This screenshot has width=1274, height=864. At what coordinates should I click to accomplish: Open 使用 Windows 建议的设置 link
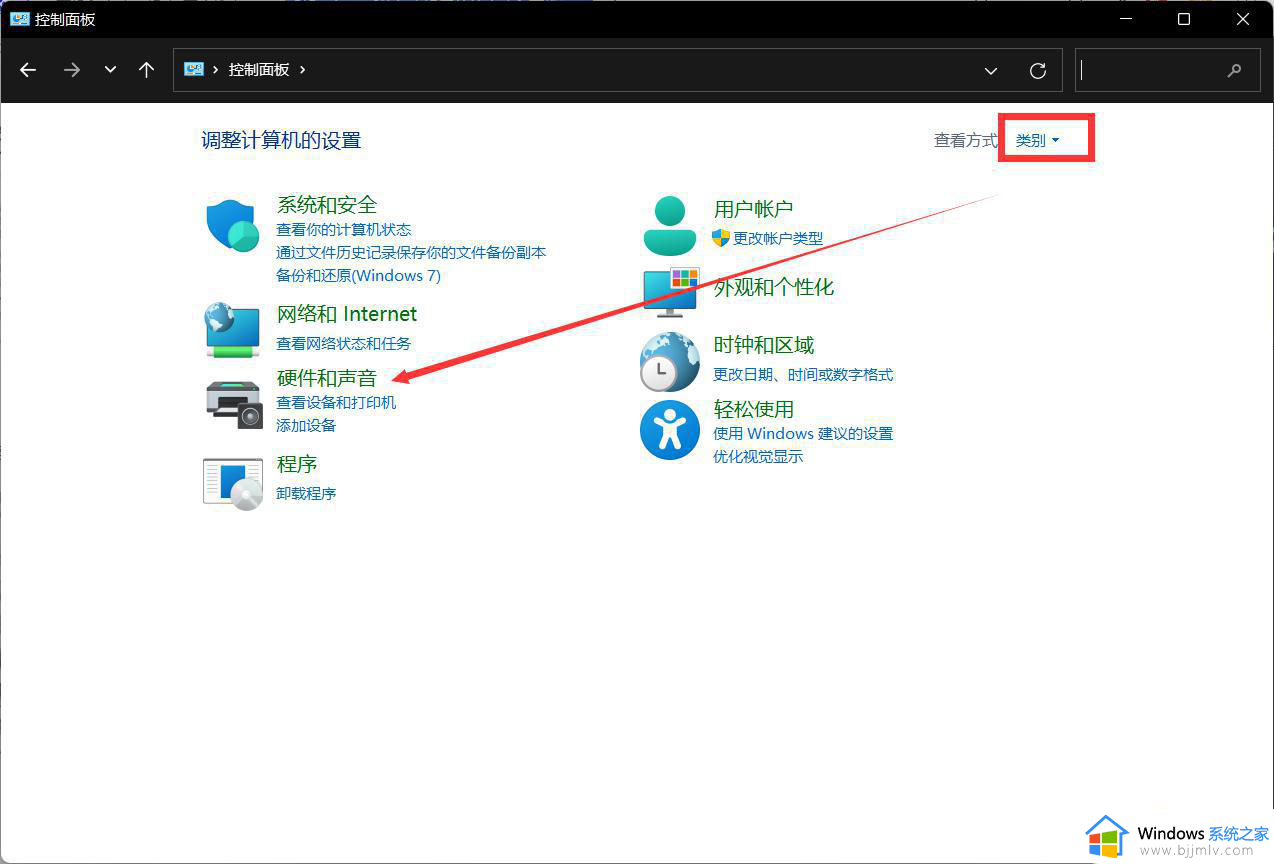click(x=803, y=434)
